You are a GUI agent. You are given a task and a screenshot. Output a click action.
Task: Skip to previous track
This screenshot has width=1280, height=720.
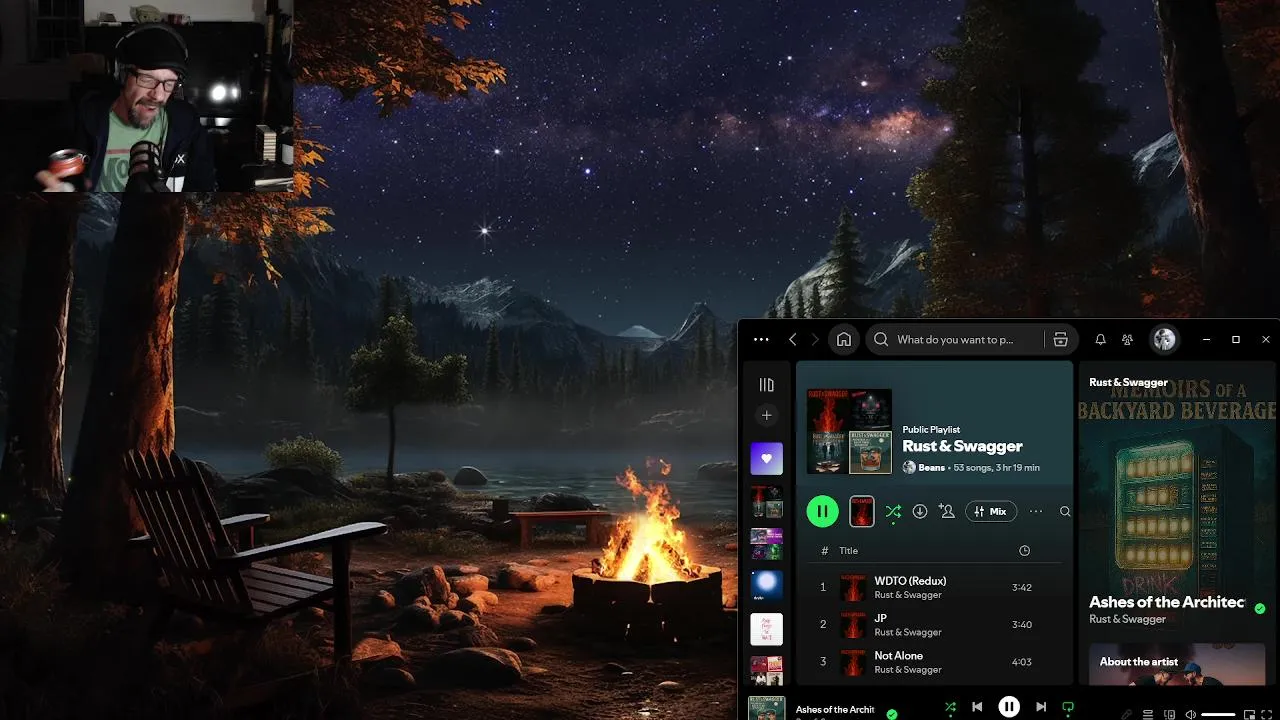[x=977, y=707]
